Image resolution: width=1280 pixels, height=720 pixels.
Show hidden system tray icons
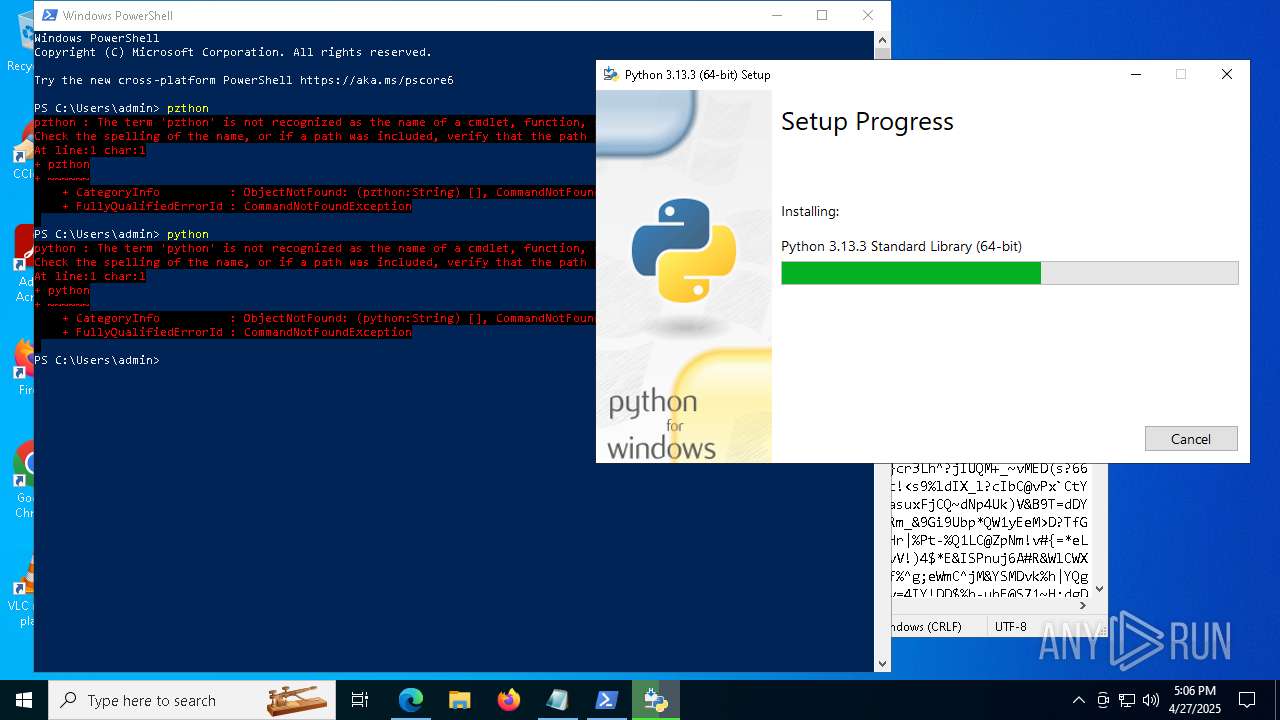tap(1078, 700)
